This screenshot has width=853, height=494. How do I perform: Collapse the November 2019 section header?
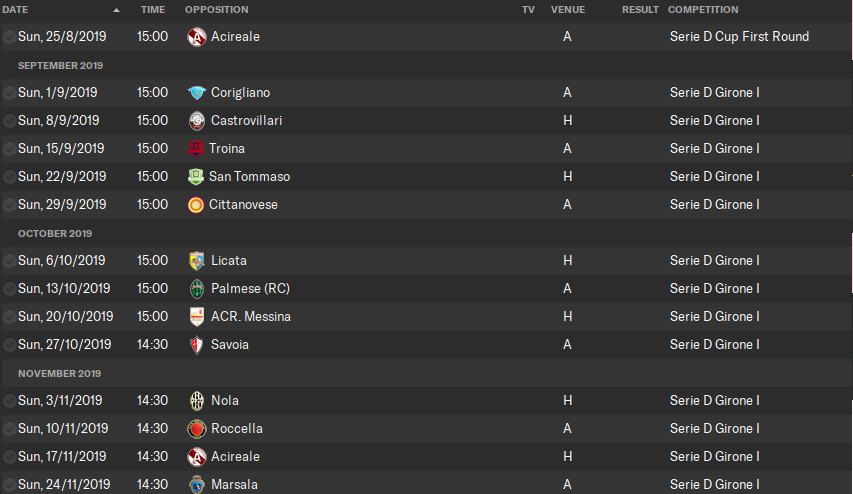[60, 373]
